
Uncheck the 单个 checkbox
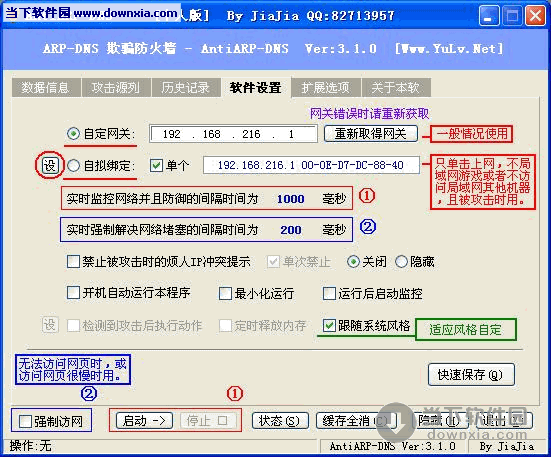coord(156,165)
